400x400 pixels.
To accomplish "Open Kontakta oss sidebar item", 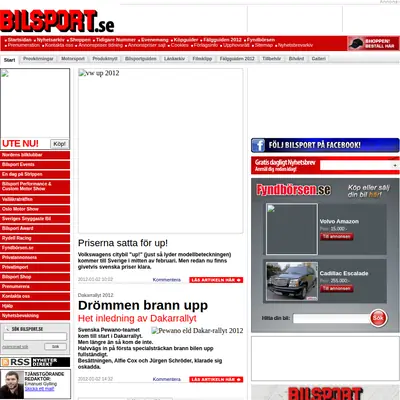I will pos(35,296).
